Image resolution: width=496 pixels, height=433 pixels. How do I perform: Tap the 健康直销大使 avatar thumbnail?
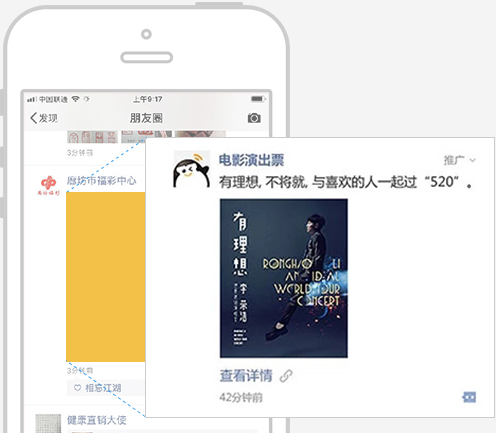pos(48,423)
